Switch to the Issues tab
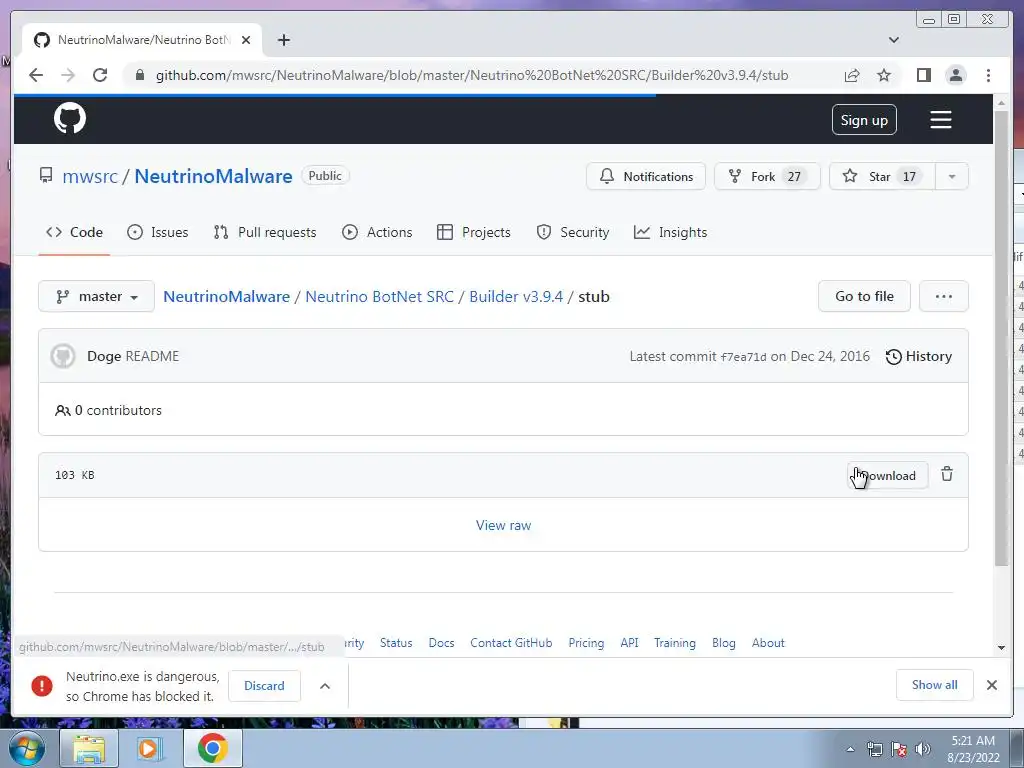Image resolution: width=1024 pixels, height=768 pixels. pyautogui.click(x=157, y=232)
